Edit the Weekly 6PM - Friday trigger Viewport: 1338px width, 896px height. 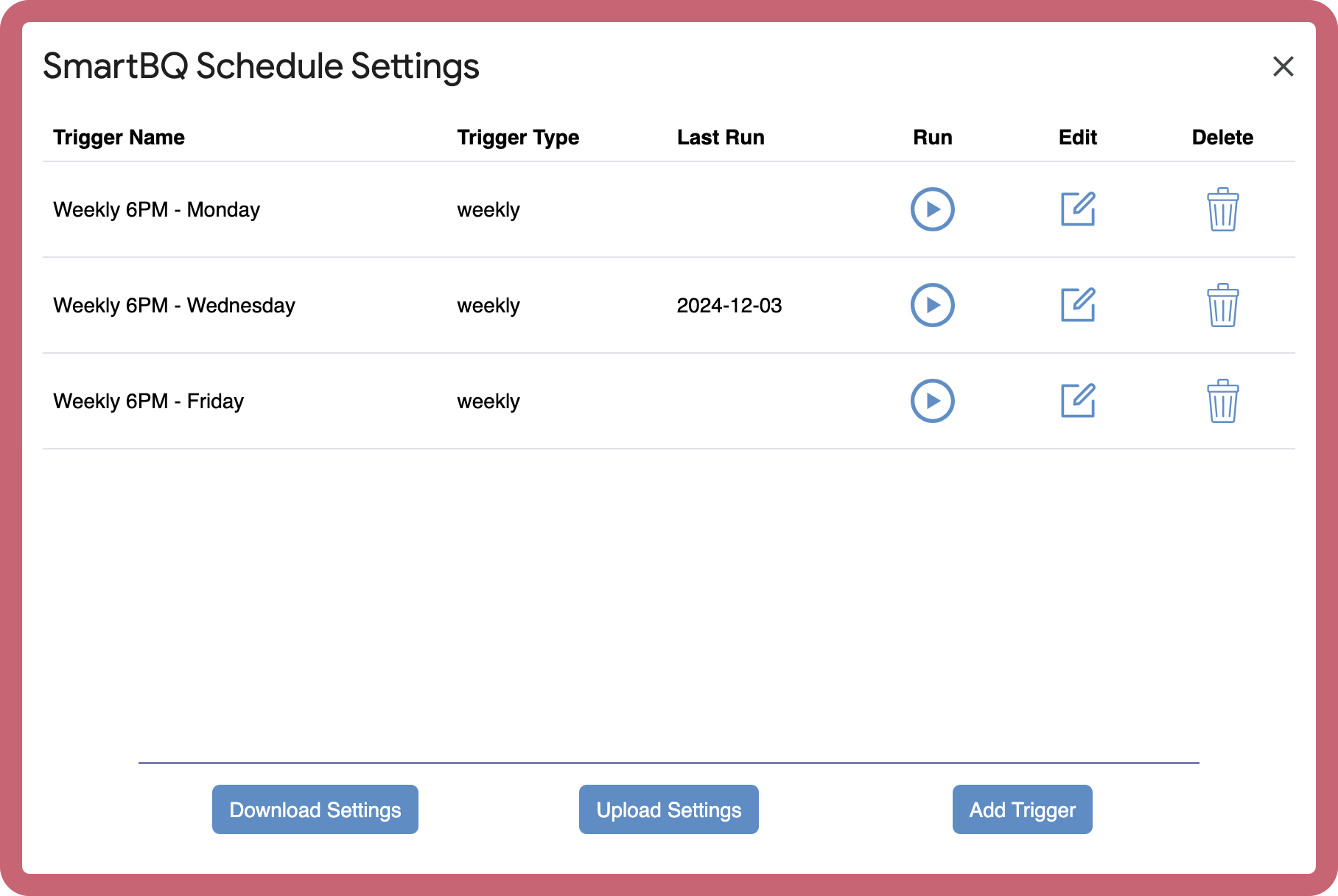[1078, 401]
